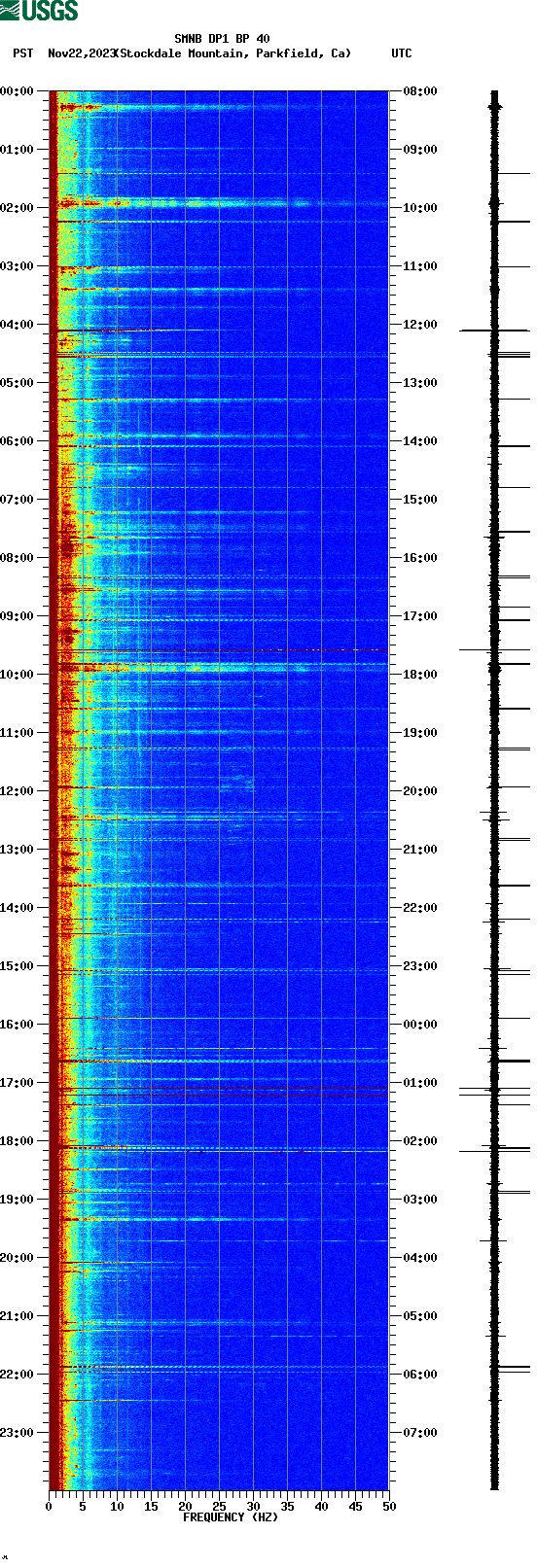
Task: Click the 00:00 PST time label
Action: [x=17, y=91]
